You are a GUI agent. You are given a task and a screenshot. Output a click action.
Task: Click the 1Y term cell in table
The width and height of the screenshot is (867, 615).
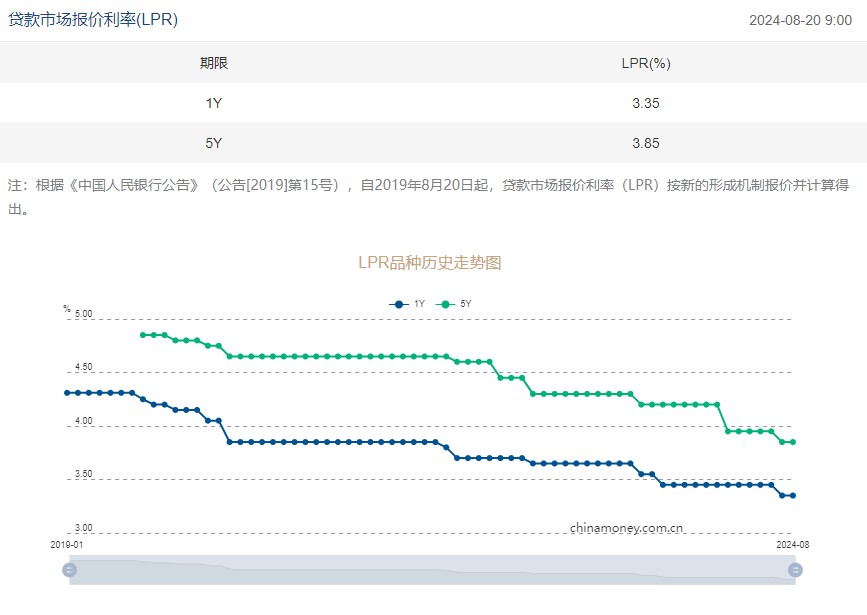213,103
